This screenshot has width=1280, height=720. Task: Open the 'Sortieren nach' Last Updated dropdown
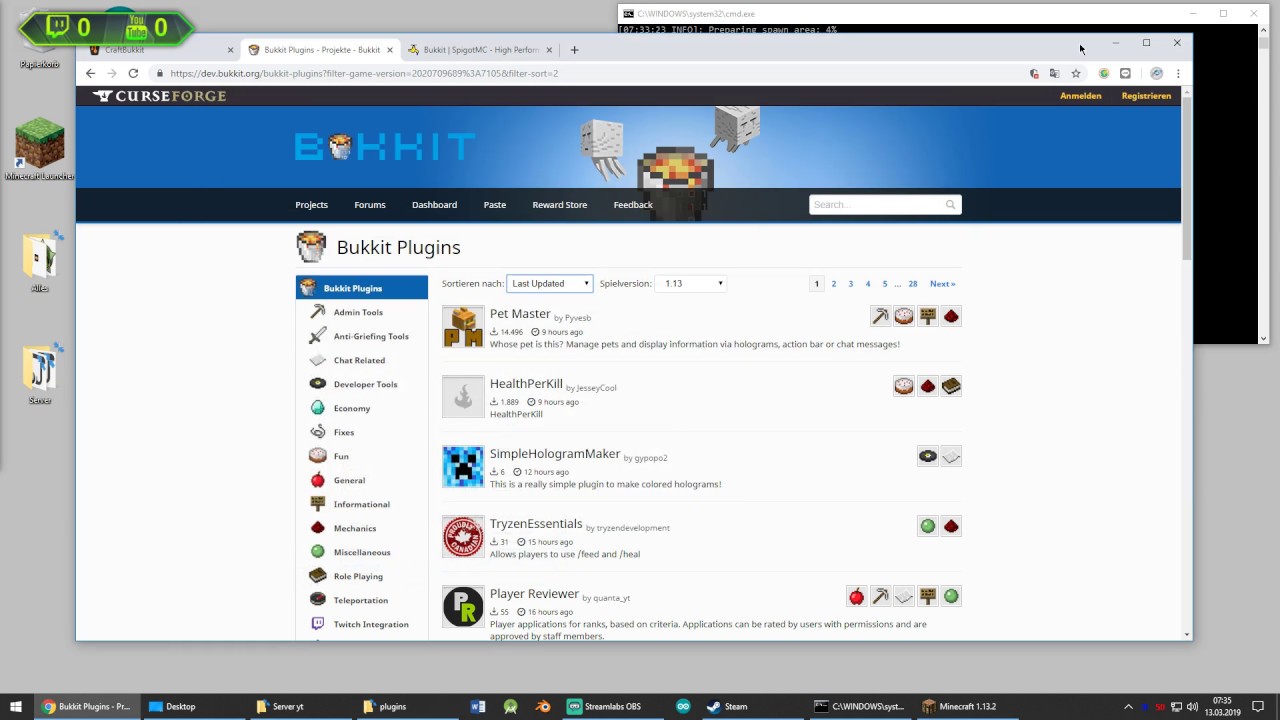[549, 283]
